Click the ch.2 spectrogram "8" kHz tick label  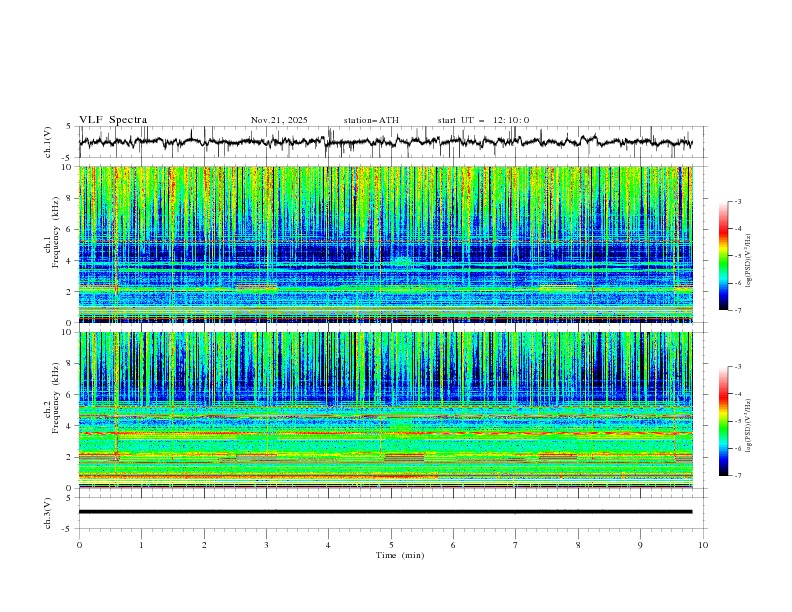click(x=70, y=364)
